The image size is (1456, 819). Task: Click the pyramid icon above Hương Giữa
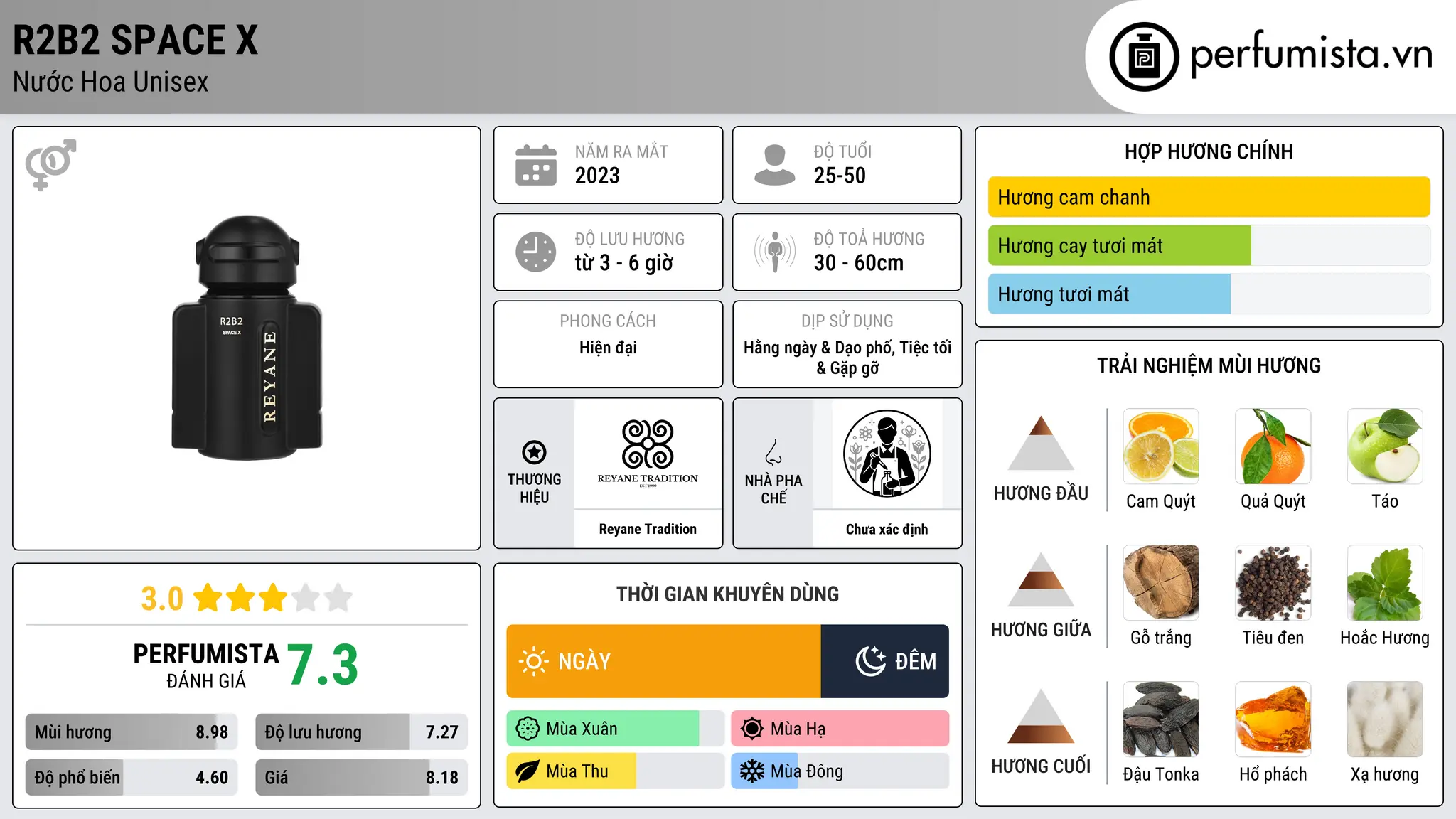pos(1041,579)
